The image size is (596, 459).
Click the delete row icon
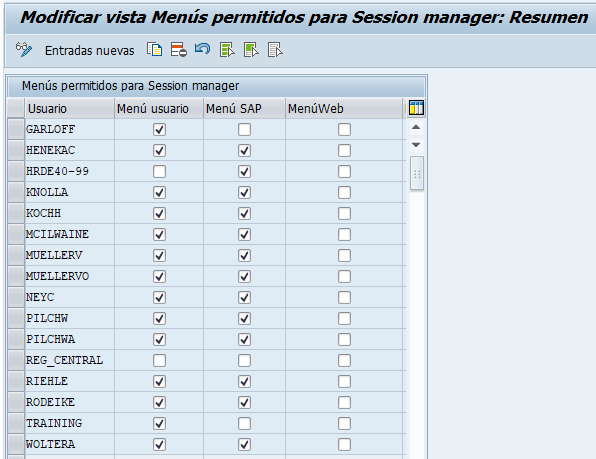(x=179, y=50)
